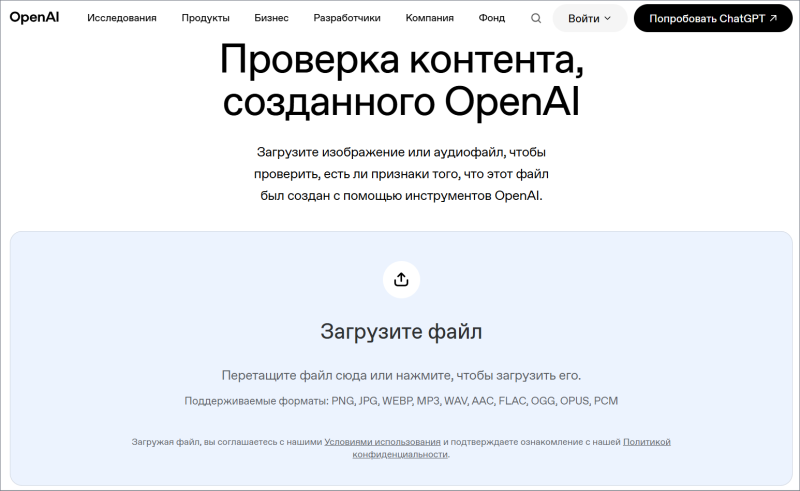Screen dimensions: 800x491
Task: Open the Продукты menu
Action: (x=206, y=18)
